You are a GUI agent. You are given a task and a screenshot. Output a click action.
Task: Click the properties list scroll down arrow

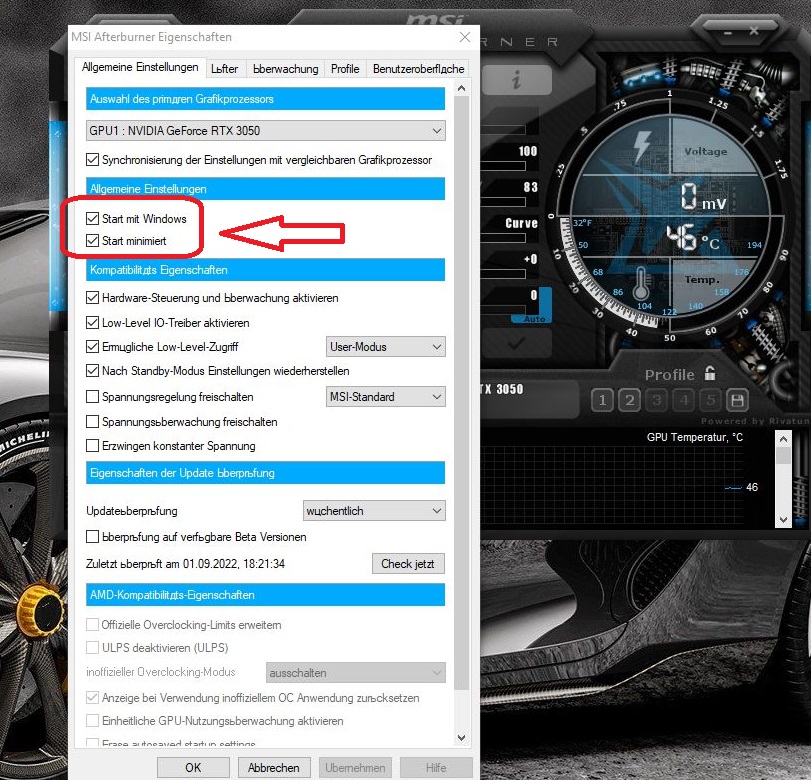tap(462, 738)
